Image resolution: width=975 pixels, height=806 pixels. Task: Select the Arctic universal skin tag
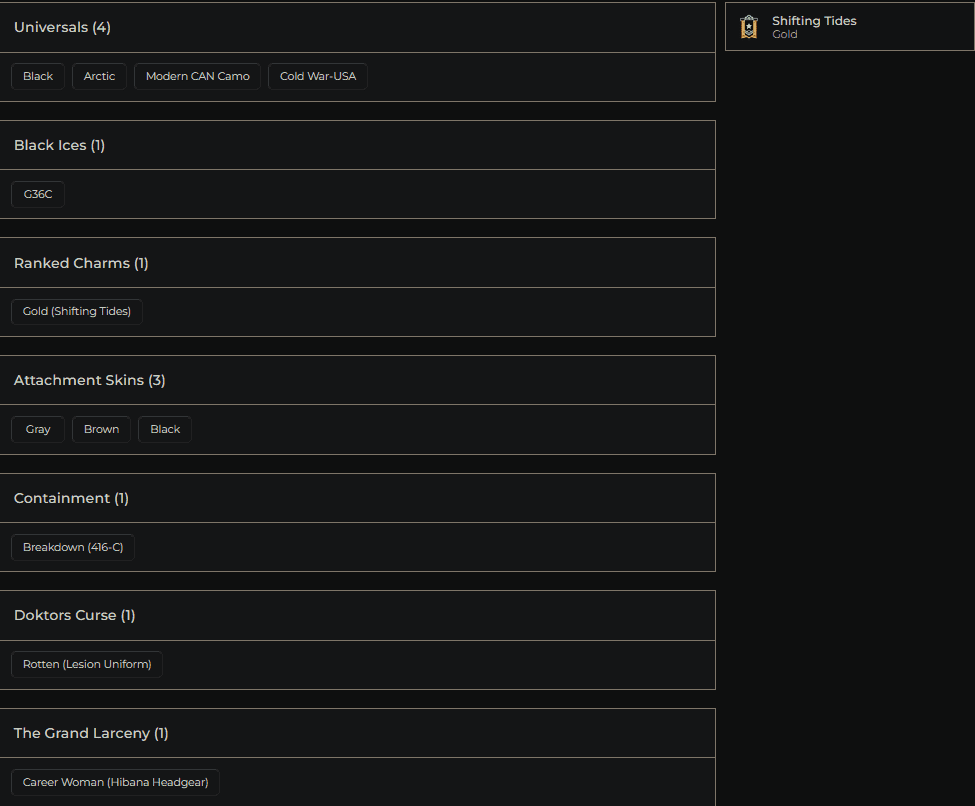(x=99, y=77)
